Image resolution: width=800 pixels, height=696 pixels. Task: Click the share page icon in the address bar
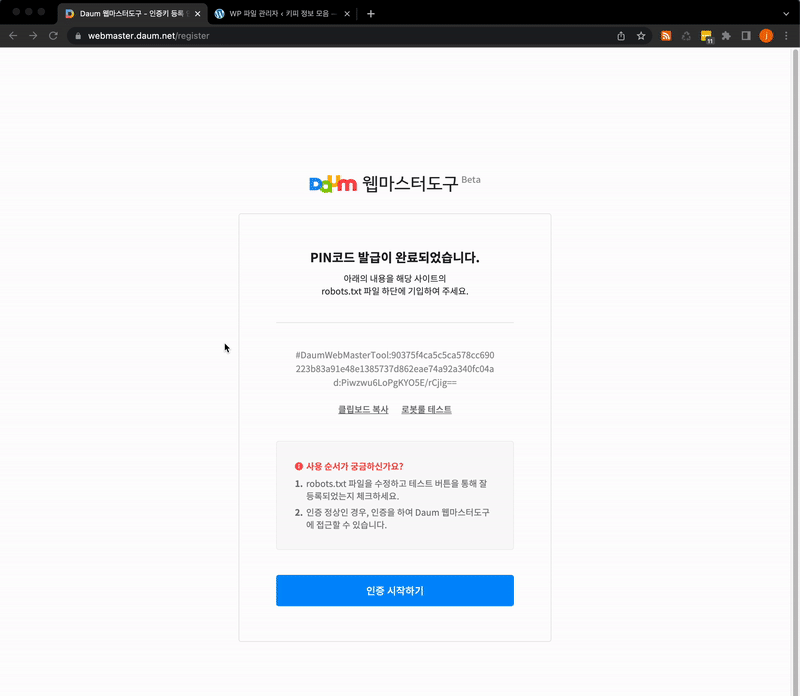click(621, 36)
